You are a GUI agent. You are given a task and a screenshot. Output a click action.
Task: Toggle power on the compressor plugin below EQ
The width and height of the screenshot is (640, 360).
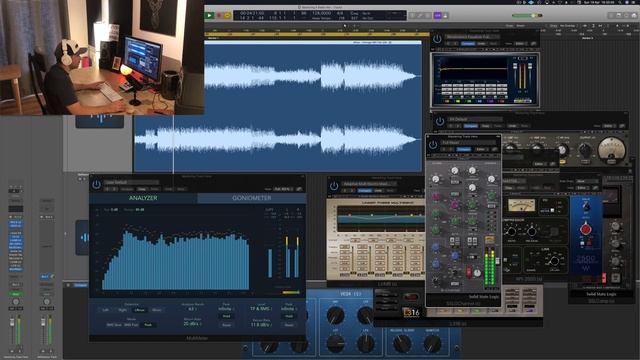(x=440, y=122)
